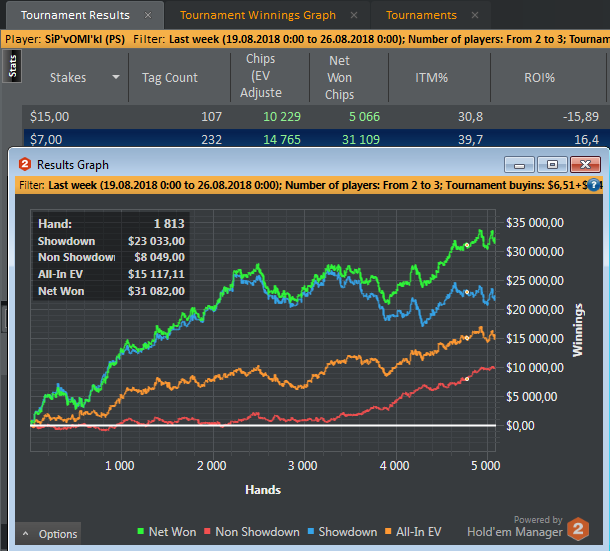Toggle the All-In EV legend series
Viewport: 610px width, 551px height.
pyautogui.click(x=413, y=532)
